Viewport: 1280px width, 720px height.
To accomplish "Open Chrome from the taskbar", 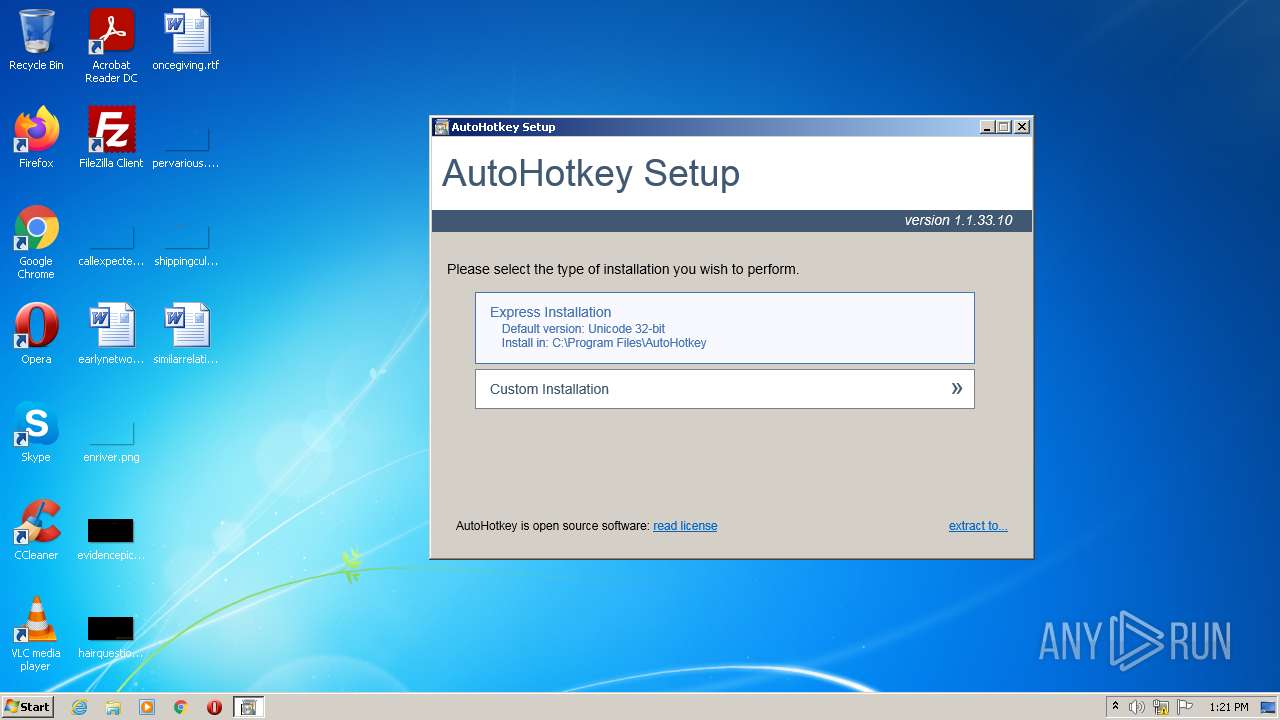I will coord(181,707).
